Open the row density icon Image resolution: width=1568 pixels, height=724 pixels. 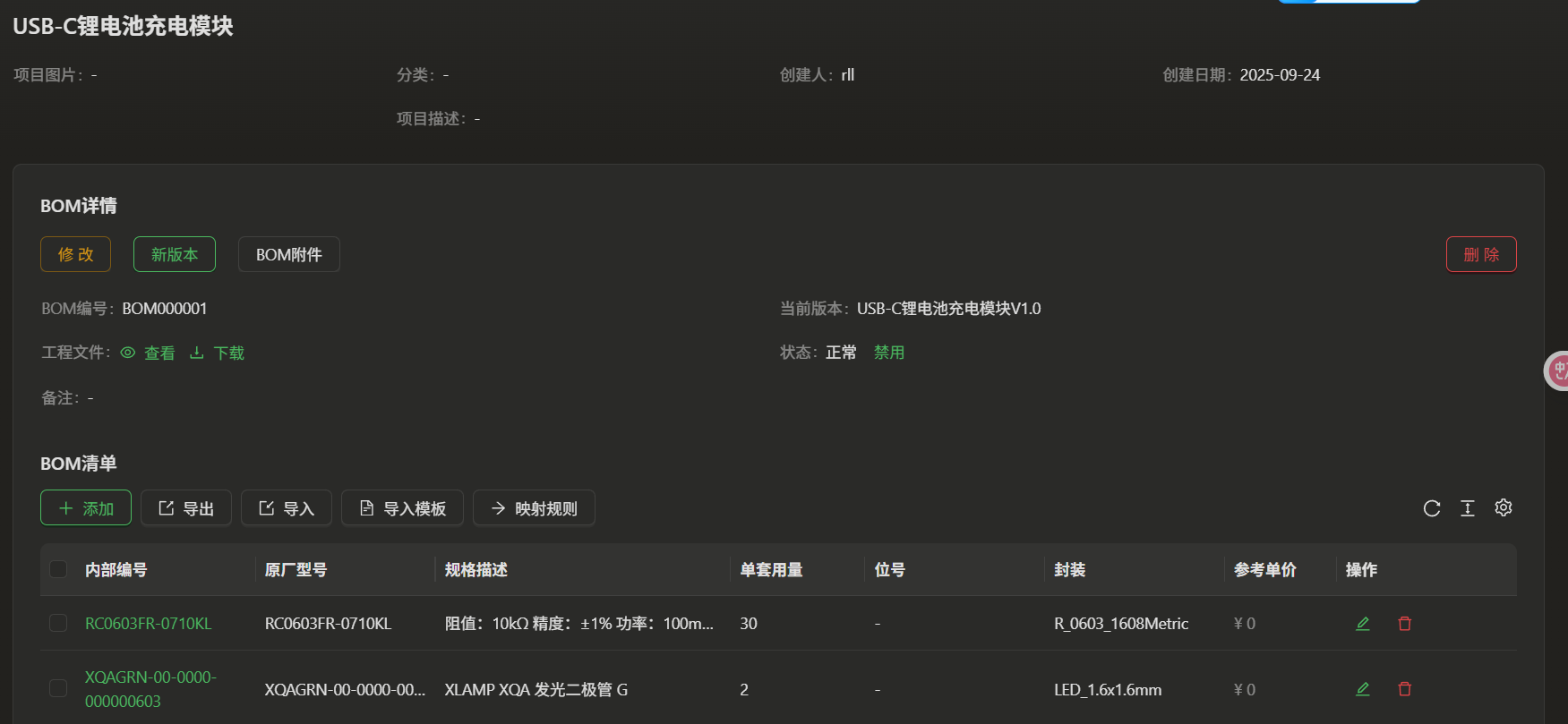click(x=1468, y=508)
